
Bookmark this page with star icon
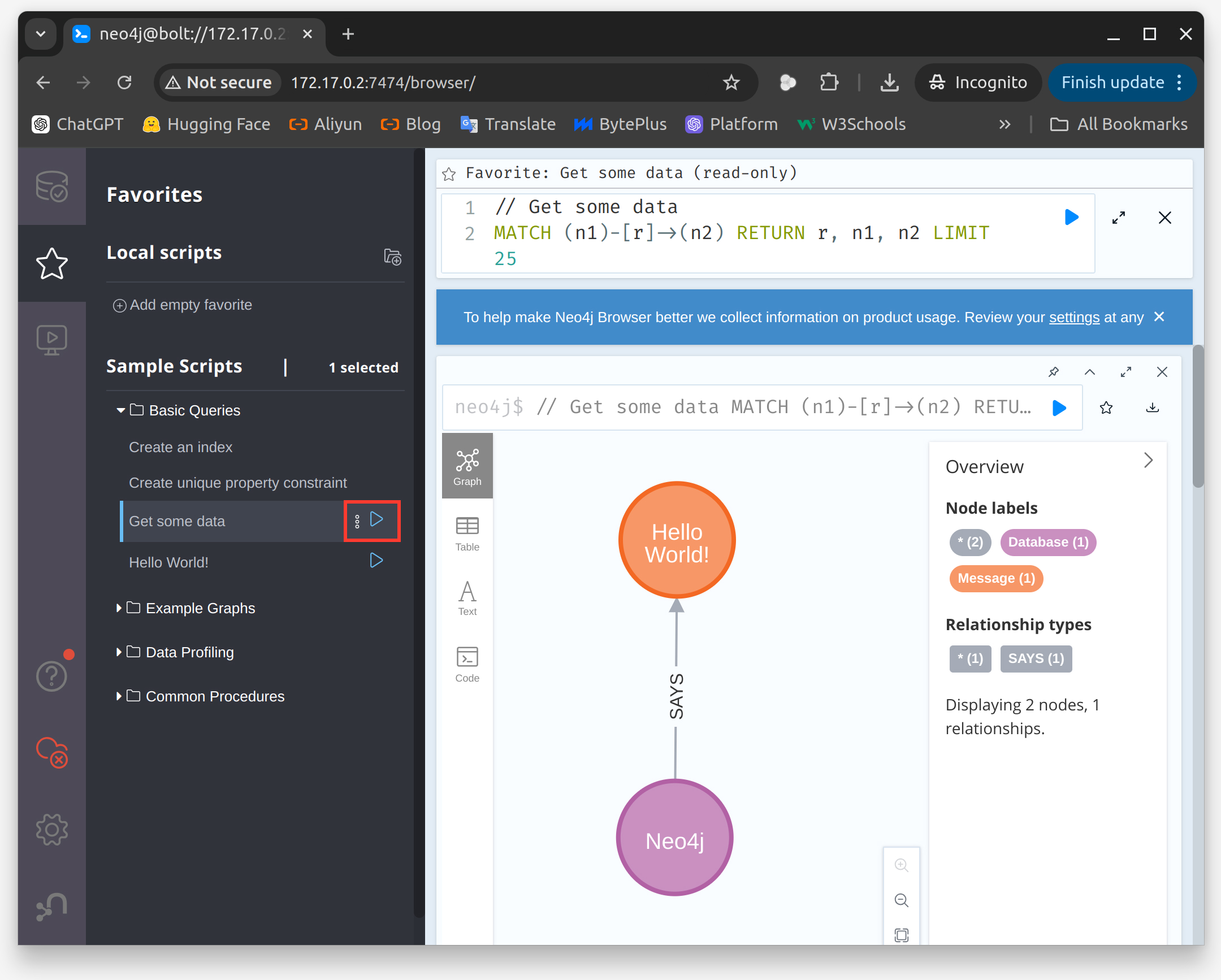731,83
